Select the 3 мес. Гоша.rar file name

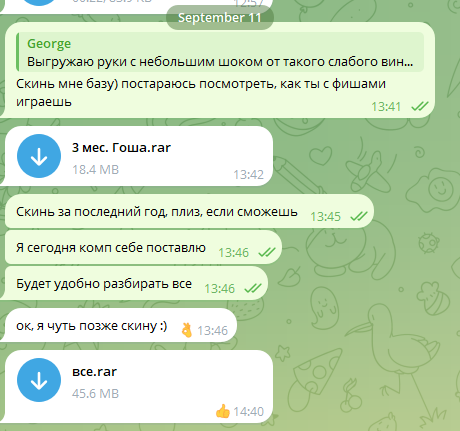(x=121, y=148)
